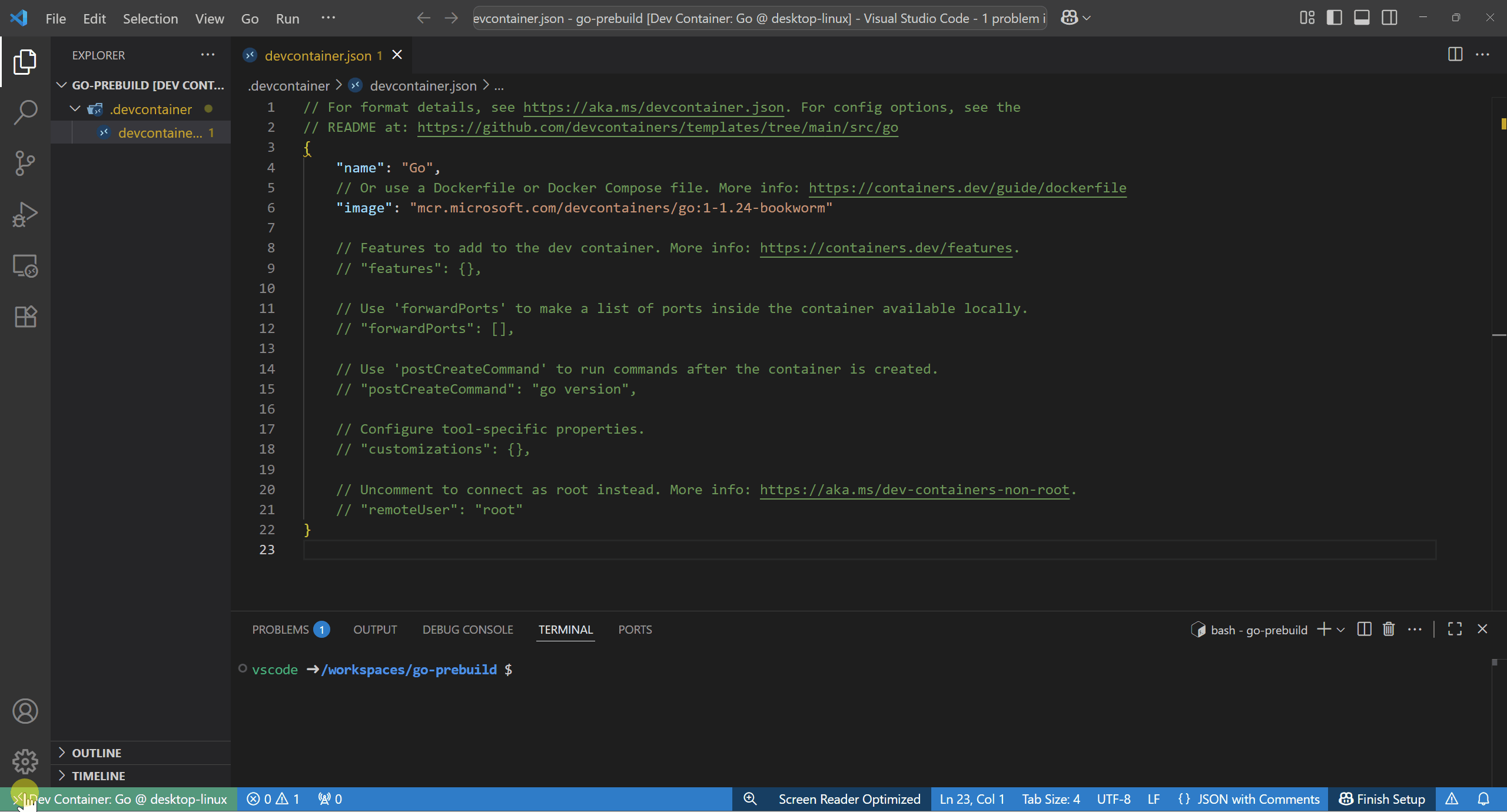This screenshot has height=812, width=1507.
Task: Close the devcontainer.json editor tab
Action: point(397,55)
